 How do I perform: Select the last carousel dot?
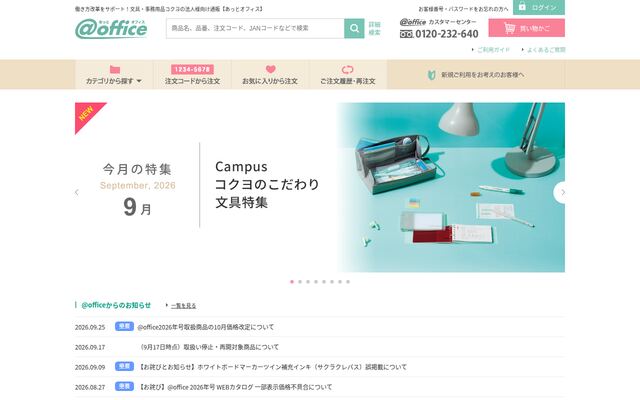coord(348,282)
